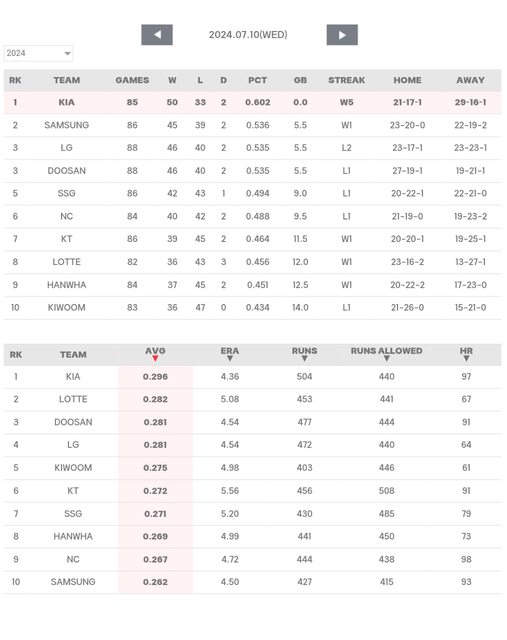The height and width of the screenshot is (640, 507).
Task: Click the HOME column header
Action: pyautogui.click(x=407, y=80)
